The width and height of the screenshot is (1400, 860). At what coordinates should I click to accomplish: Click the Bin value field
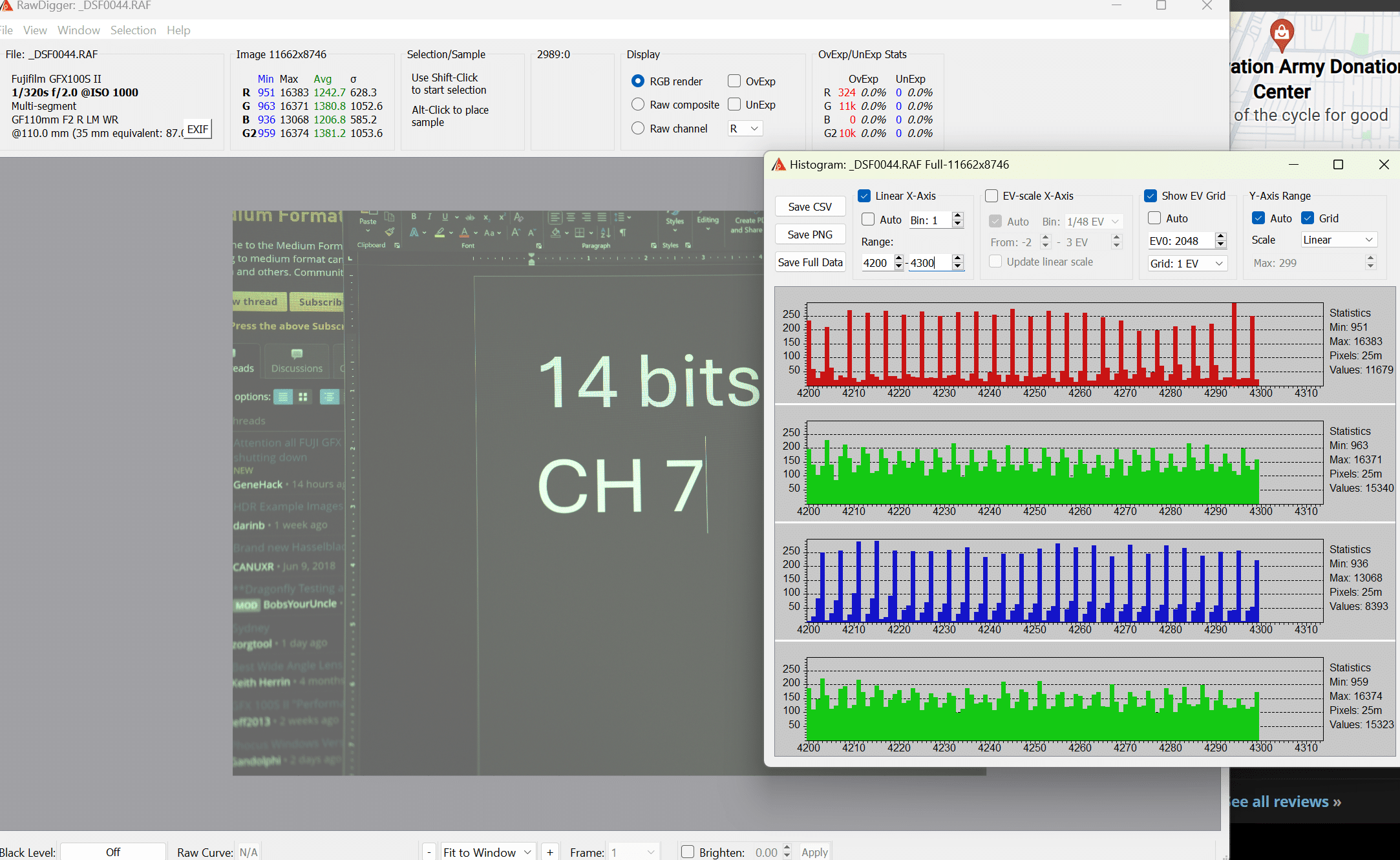929,220
